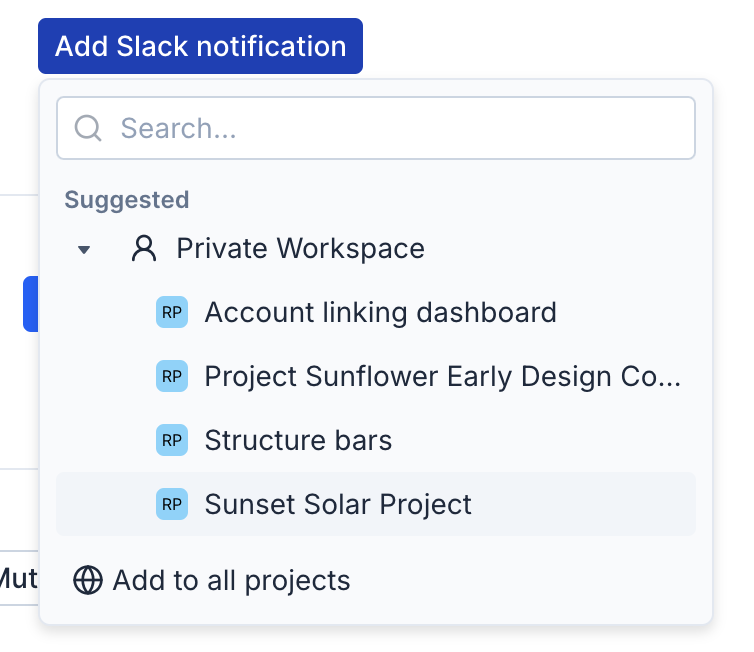Image resolution: width=754 pixels, height=652 pixels.
Task: Click the globe icon for all projects
Action: tap(88, 581)
